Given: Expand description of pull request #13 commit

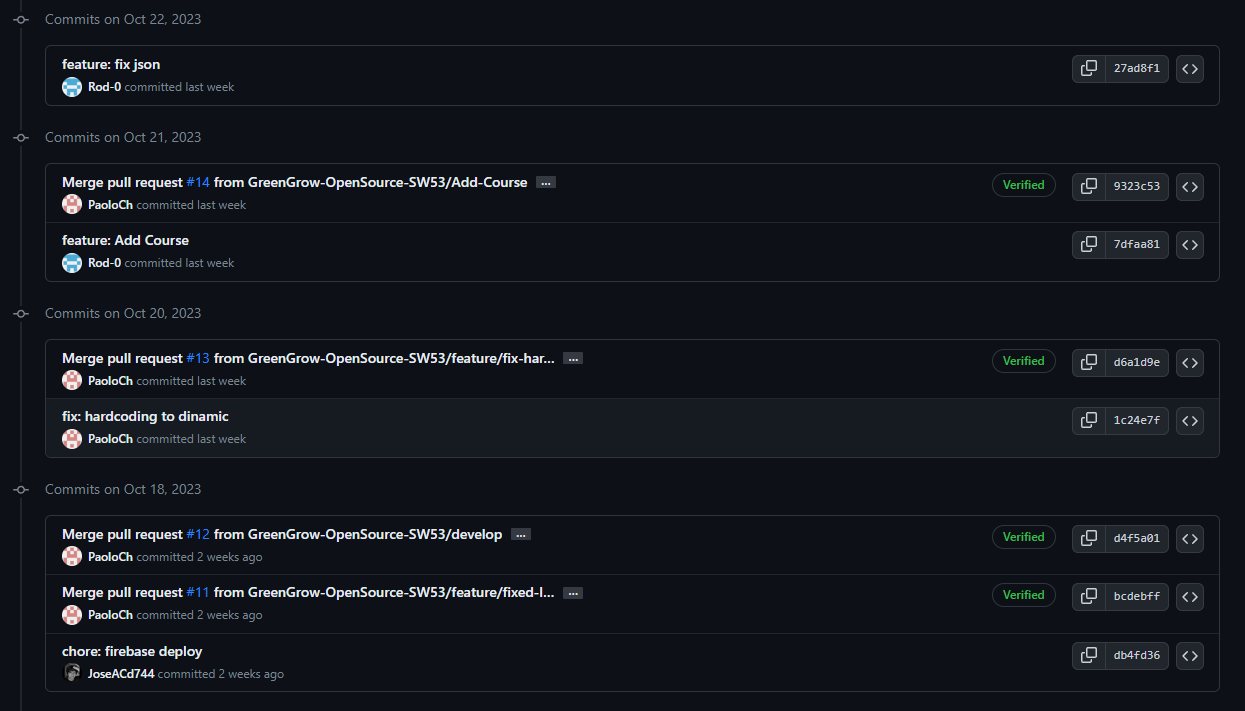Looking at the screenshot, I should click(573, 359).
